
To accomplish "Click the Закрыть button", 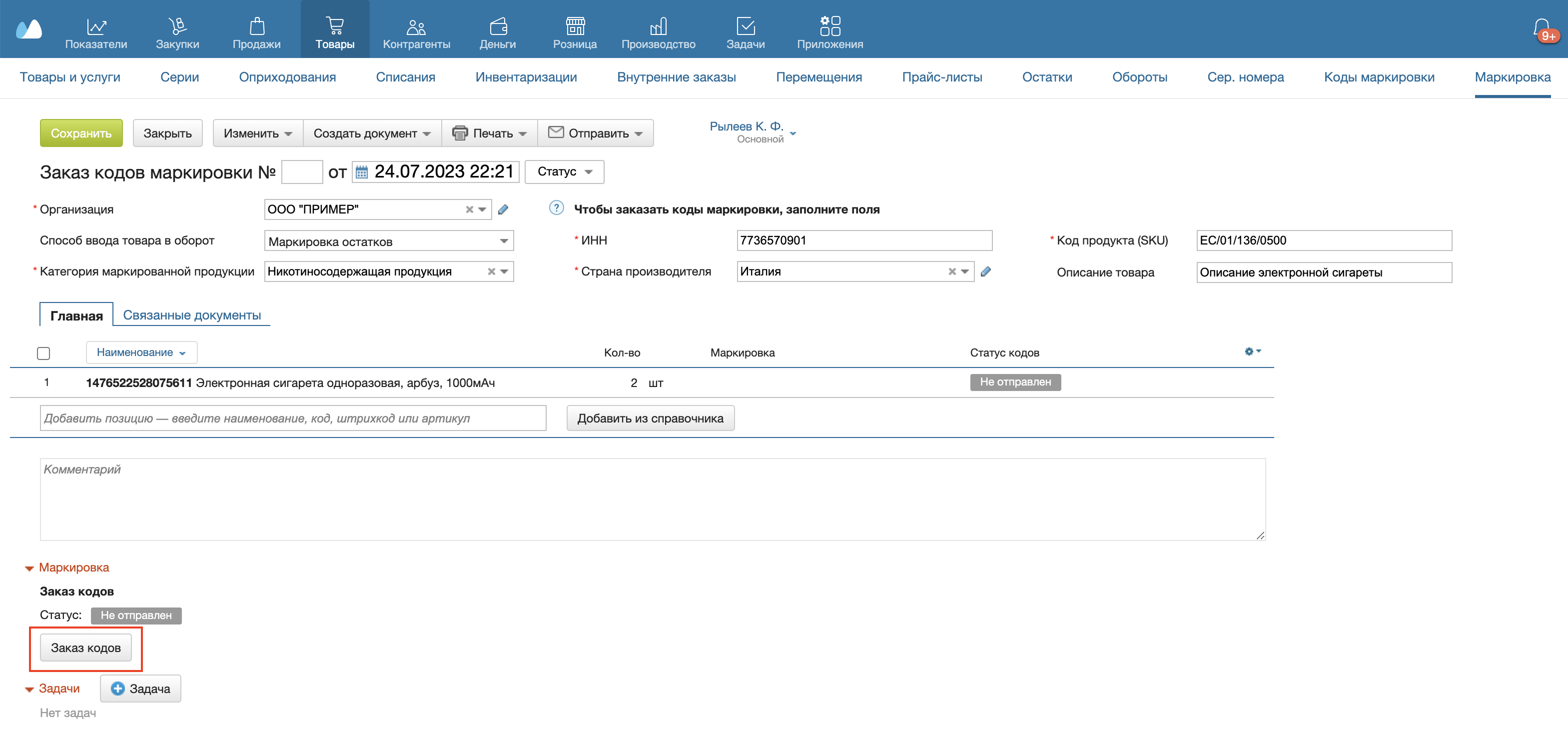I will point(167,133).
